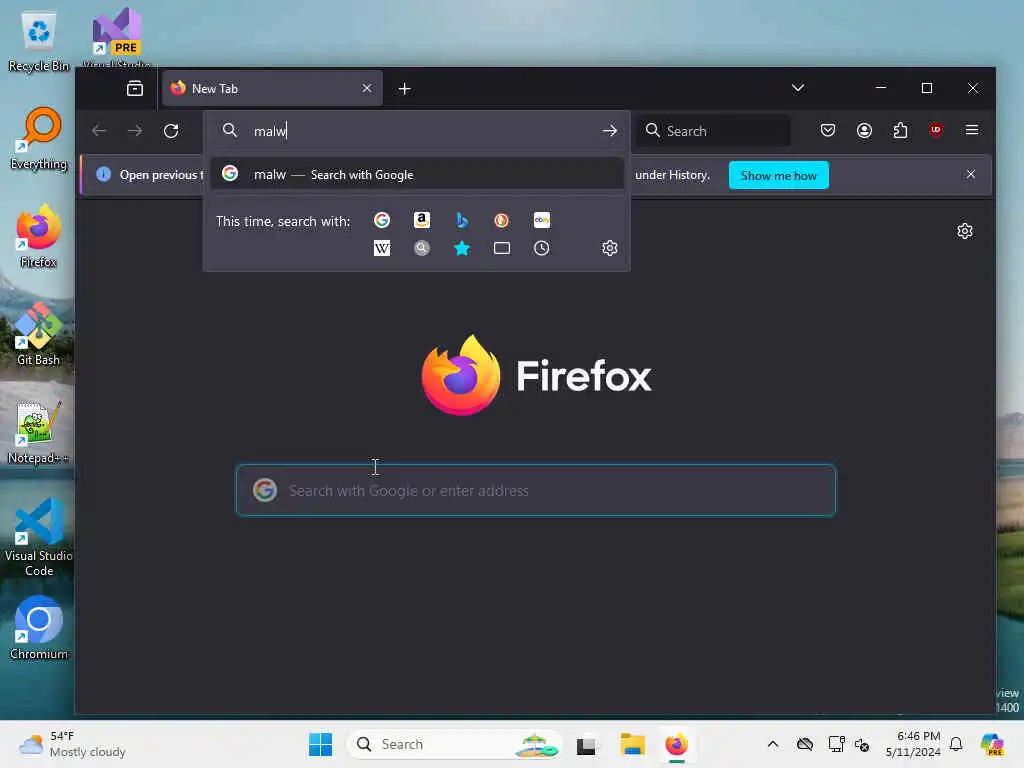Search bookmarks with the star icon
1024x768 pixels.
(462, 248)
